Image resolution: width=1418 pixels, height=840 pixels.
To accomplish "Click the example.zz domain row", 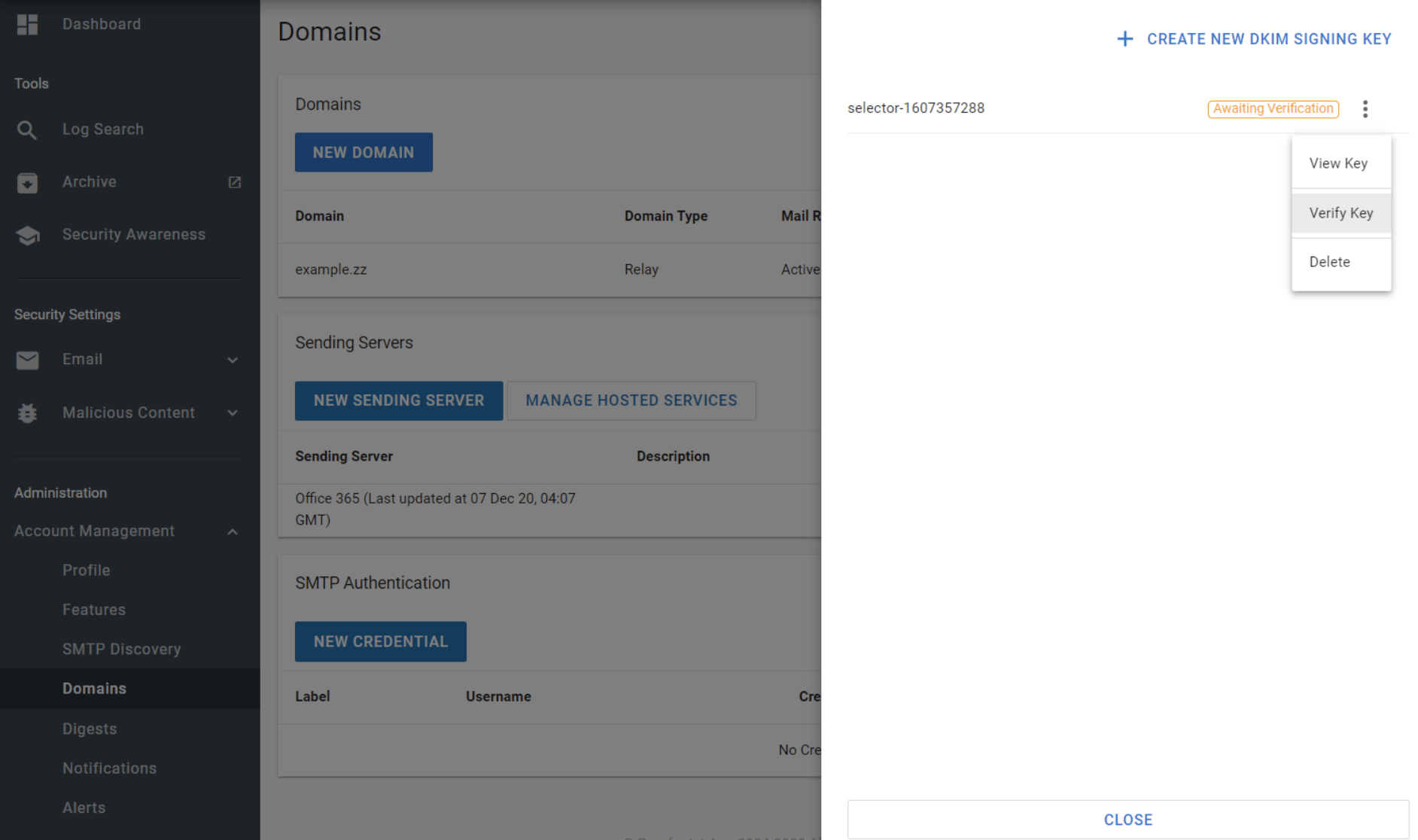I will click(x=549, y=269).
